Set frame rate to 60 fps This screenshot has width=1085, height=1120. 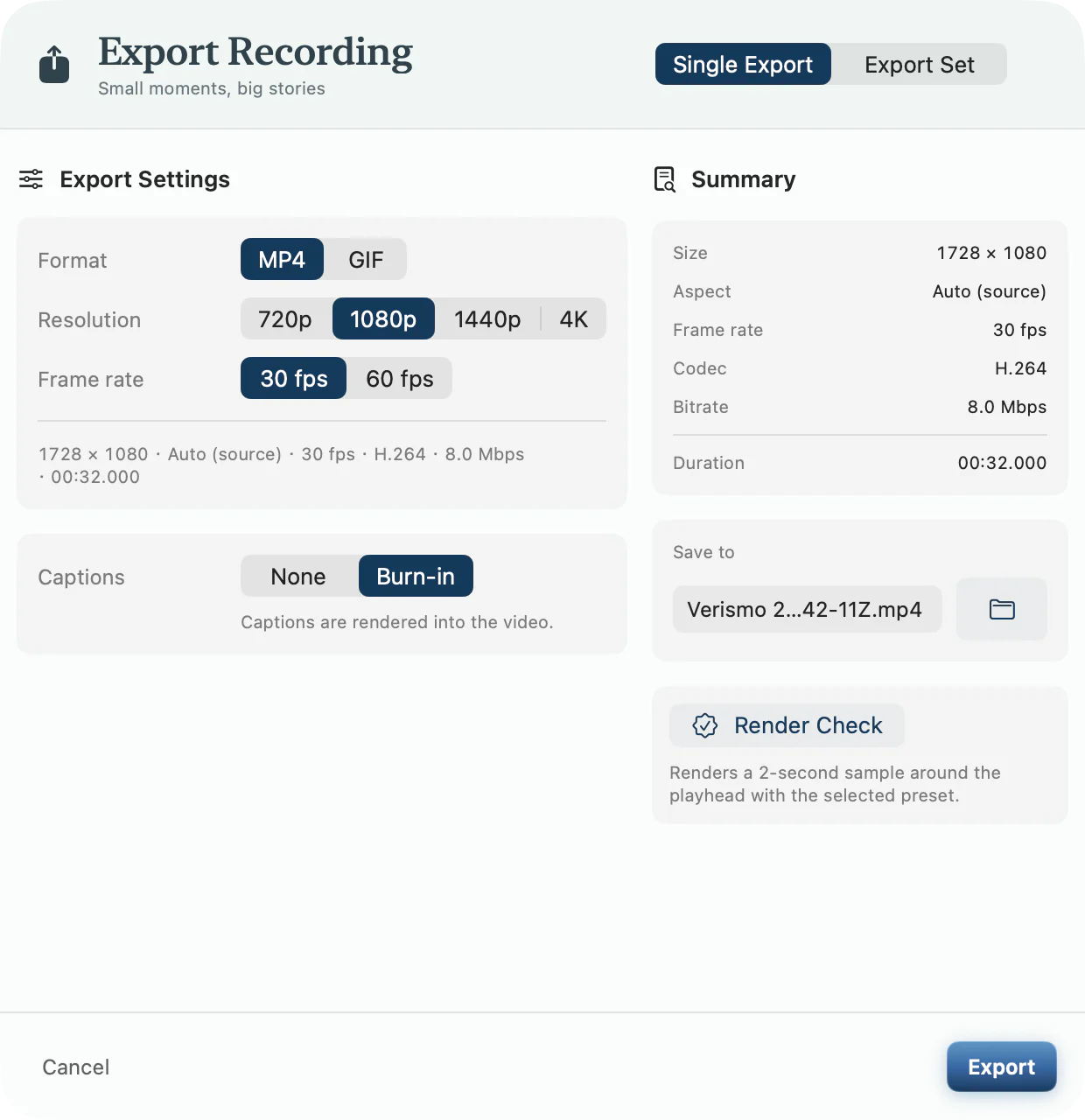pyautogui.click(x=400, y=378)
